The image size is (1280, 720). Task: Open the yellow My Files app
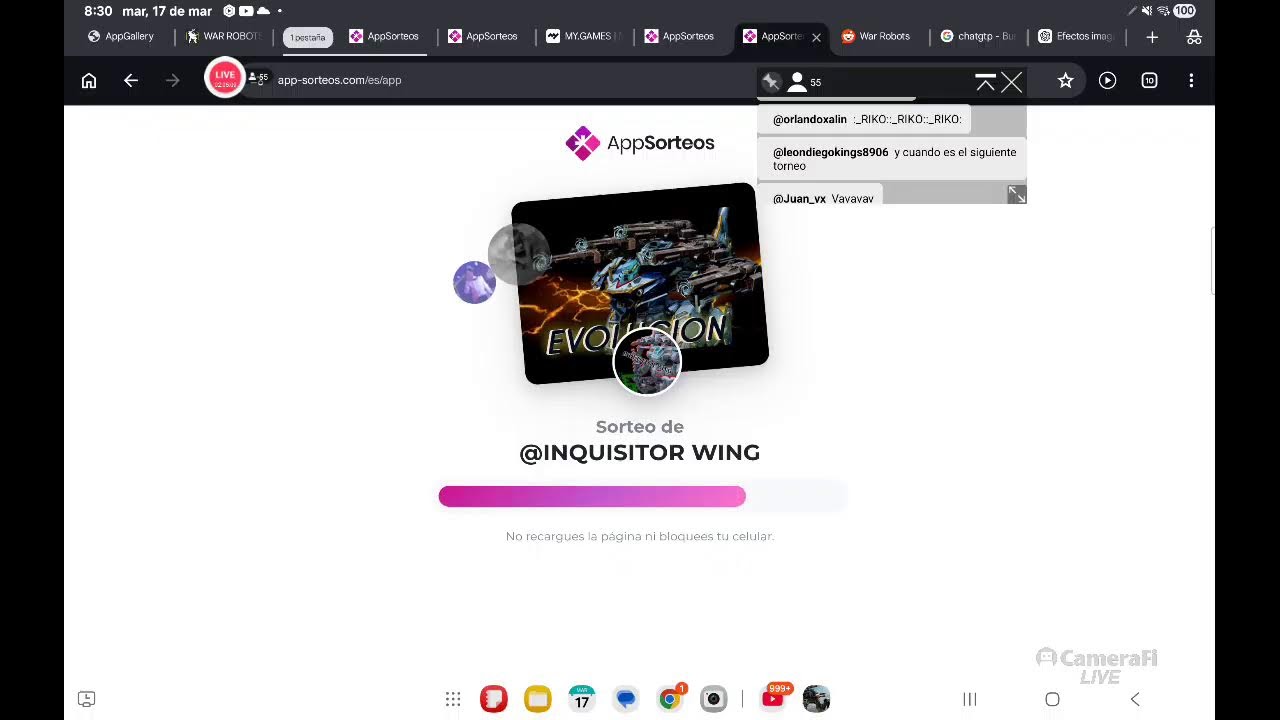538,699
